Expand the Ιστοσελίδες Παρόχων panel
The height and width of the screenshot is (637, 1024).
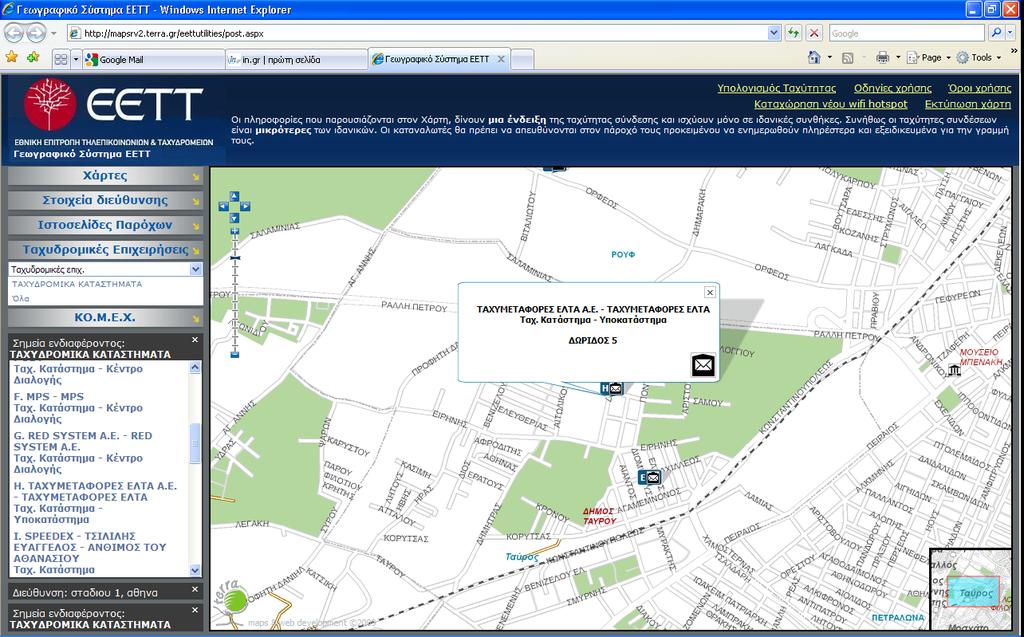[x=105, y=225]
